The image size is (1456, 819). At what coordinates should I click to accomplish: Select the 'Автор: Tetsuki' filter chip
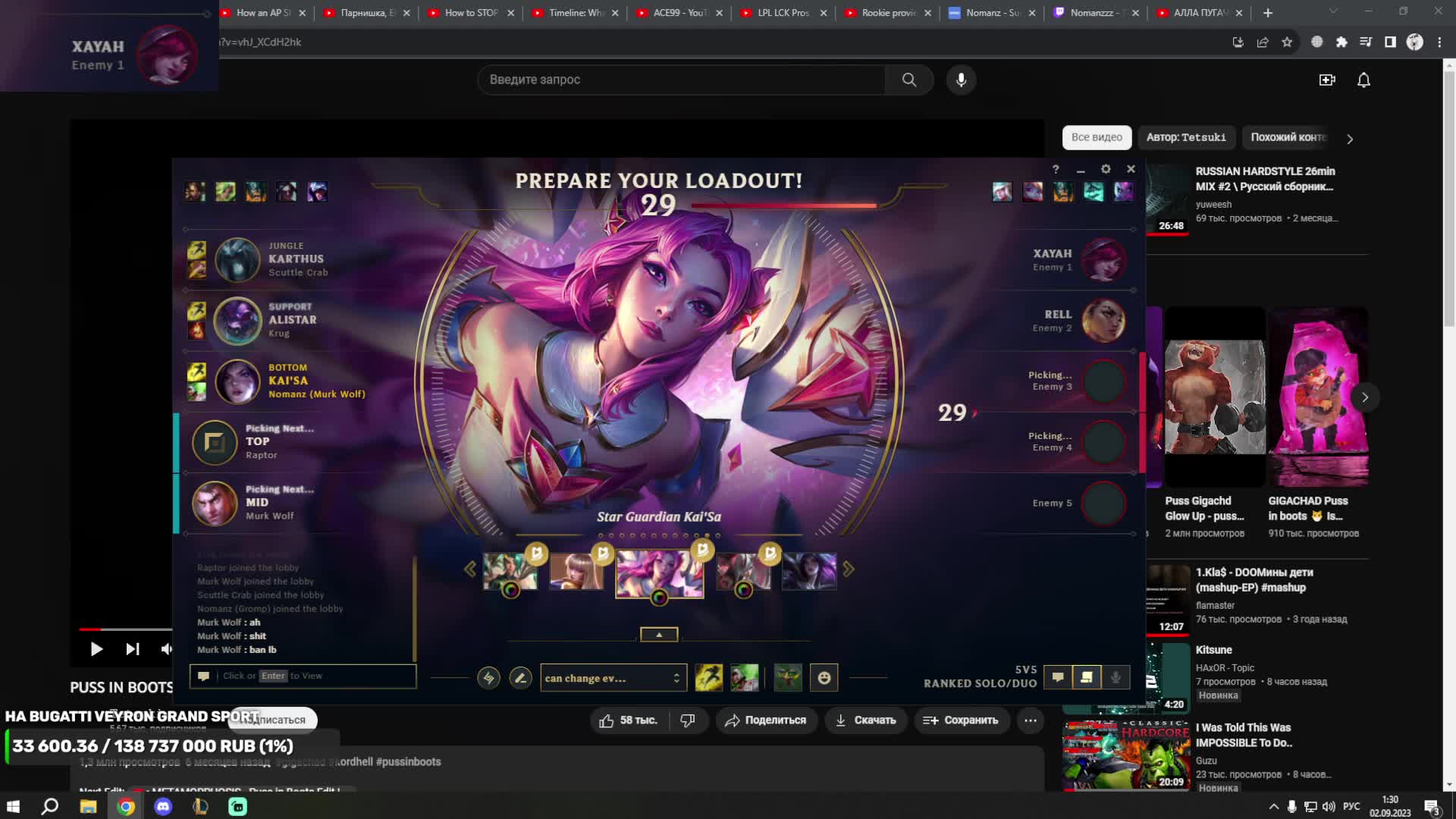click(1186, 137)
